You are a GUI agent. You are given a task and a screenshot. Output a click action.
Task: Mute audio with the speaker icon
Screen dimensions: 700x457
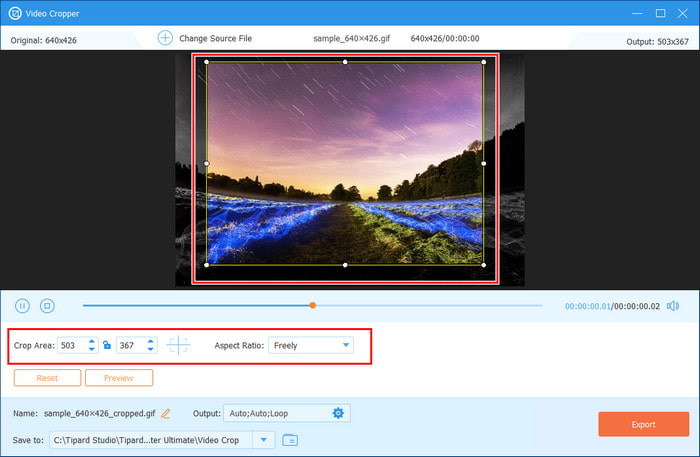(x=673, y=306)
